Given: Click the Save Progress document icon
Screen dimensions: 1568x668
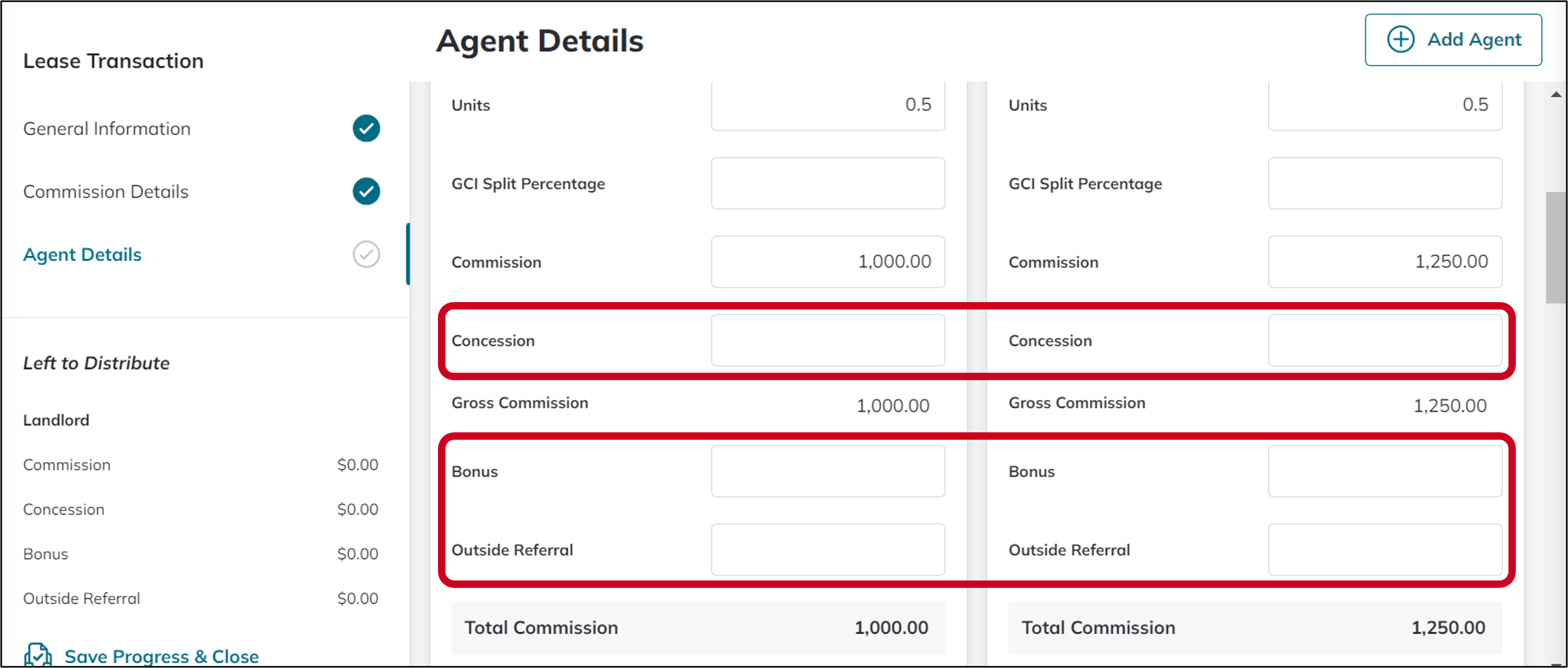Looking at the screenshot, I should pyautogui.click(x=38, y=655).
